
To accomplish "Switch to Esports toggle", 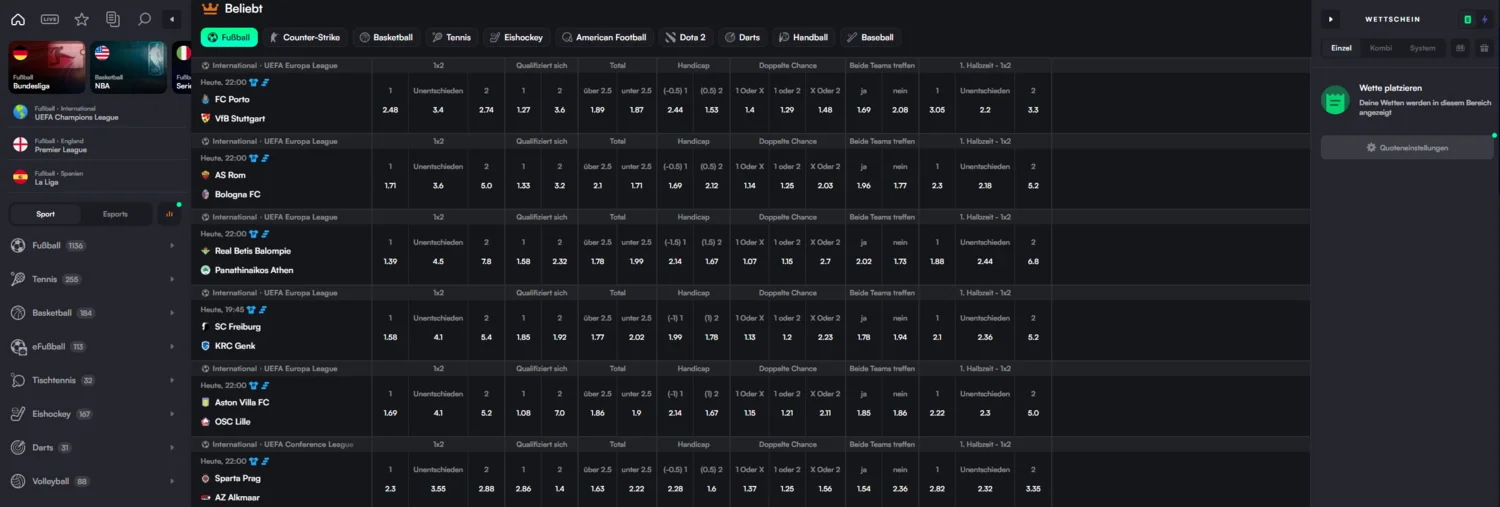I will (x=116, y=214).
